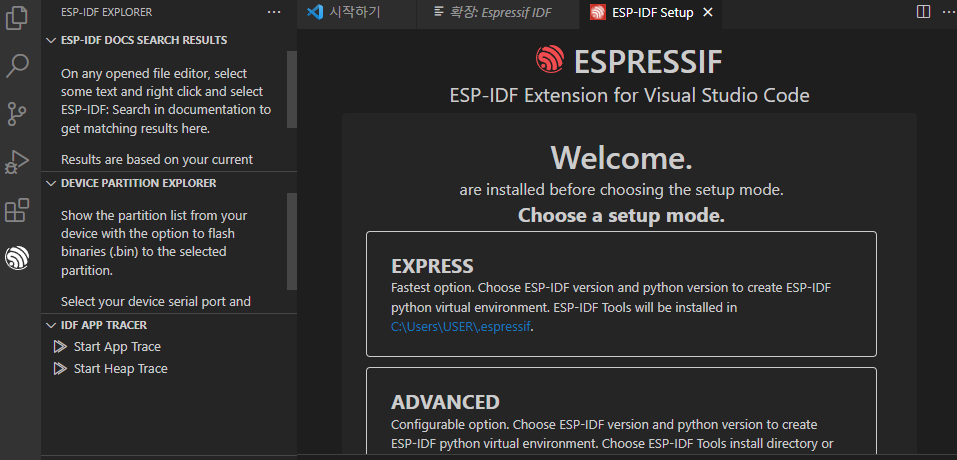The image size is (957, 460).
Task: Open the Search view in activity bar
Action: click(16, 66)
